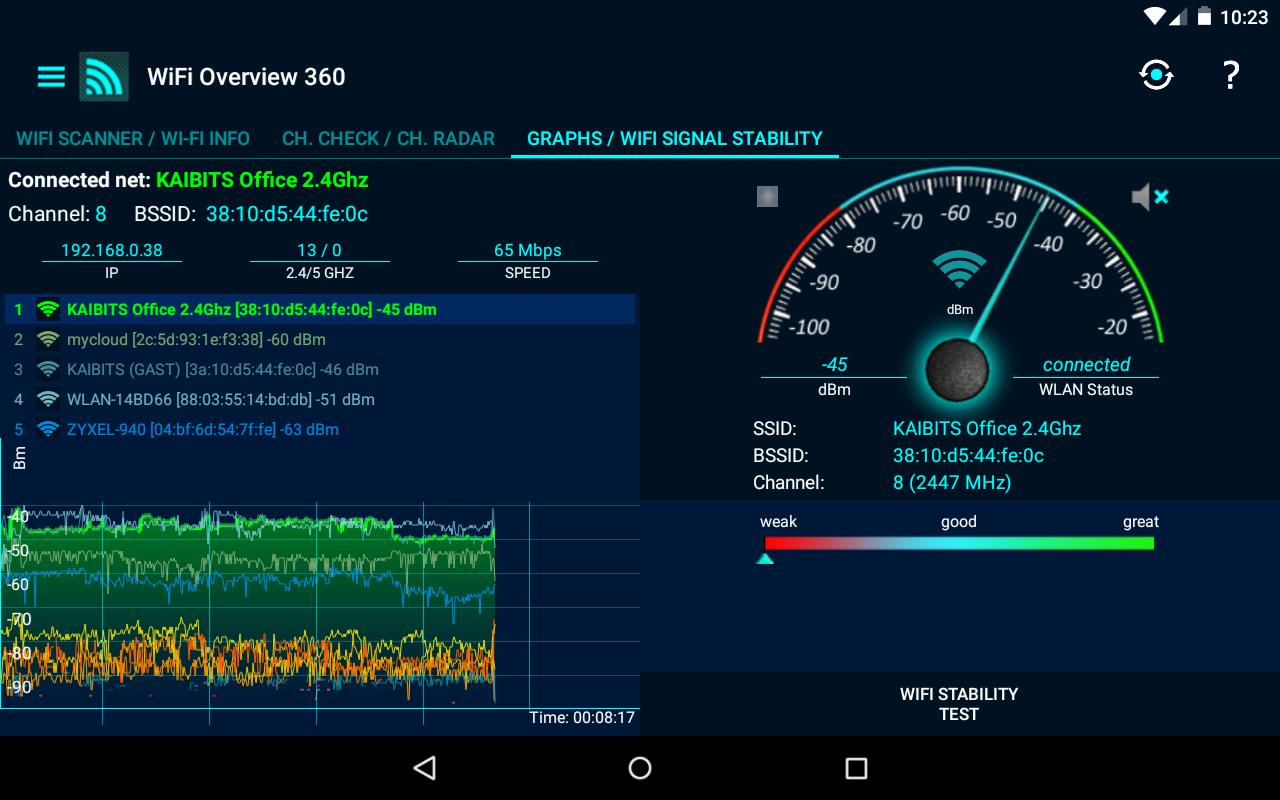Tap the Android home circle button

coord(640,768)
